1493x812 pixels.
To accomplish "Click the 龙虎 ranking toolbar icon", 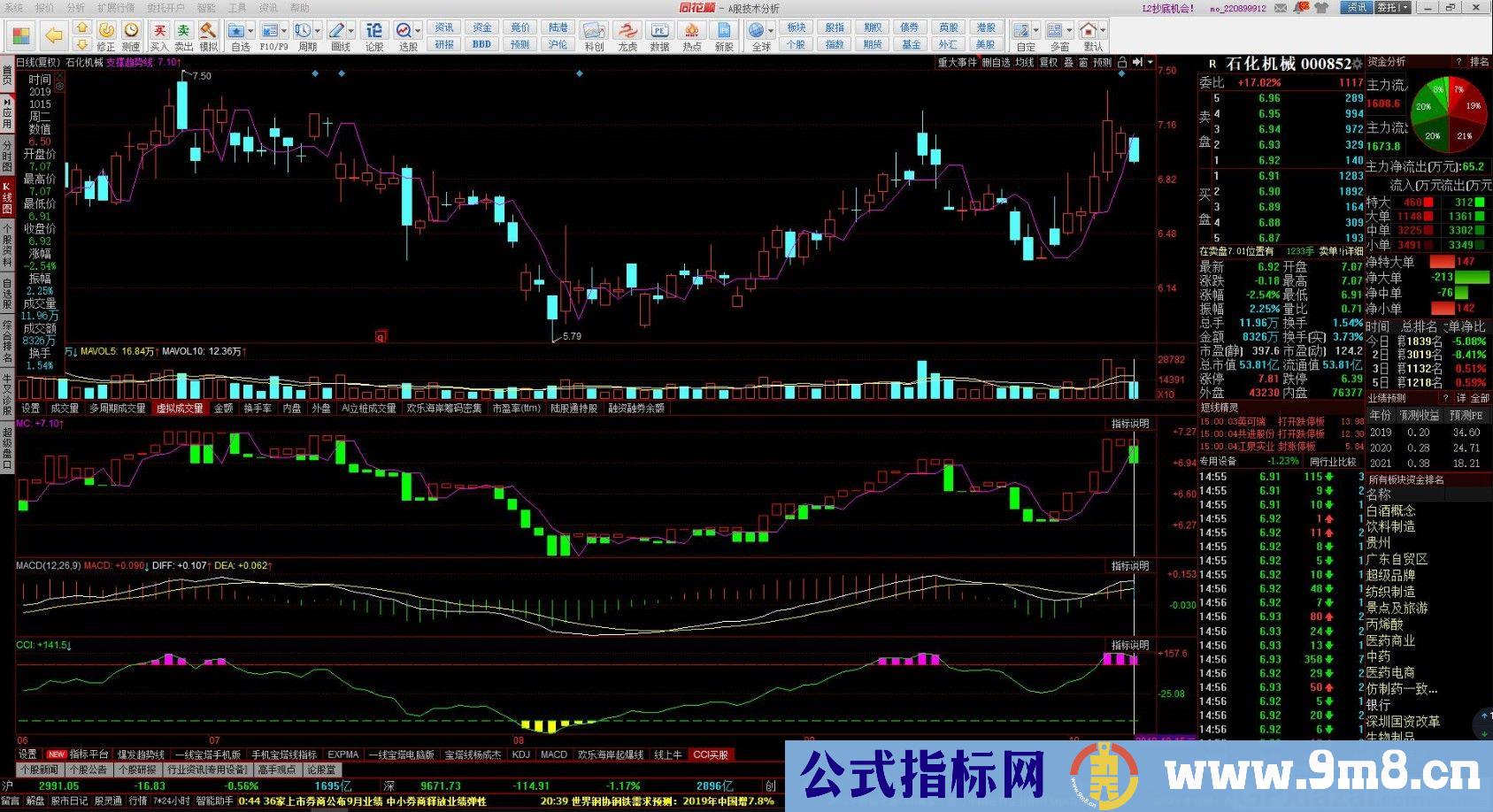I will (627, 35).
